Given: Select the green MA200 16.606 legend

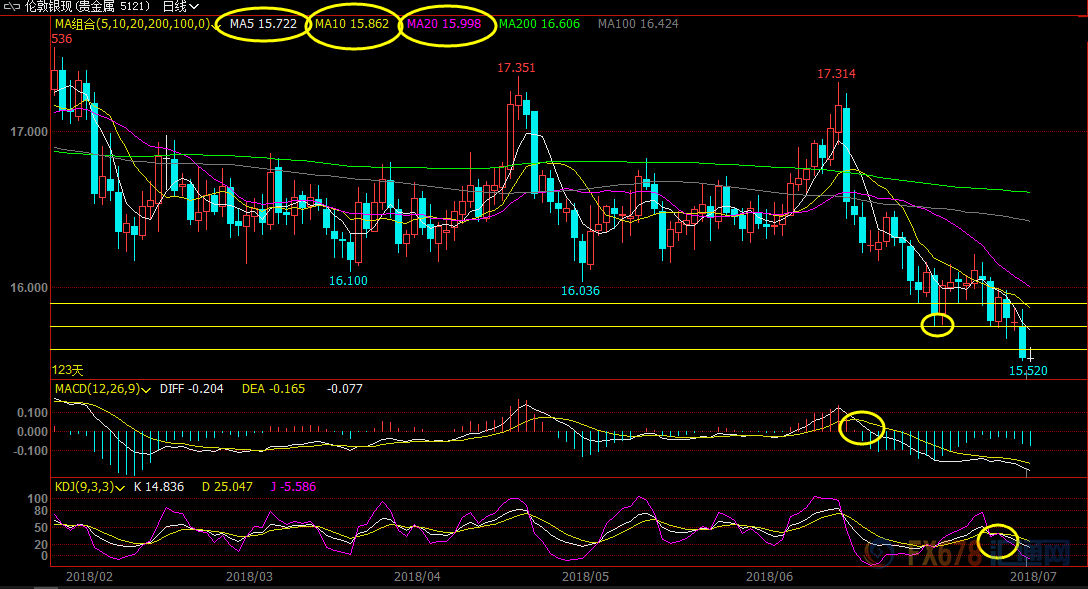Looking at the screenshot, I should pos(538,23).
